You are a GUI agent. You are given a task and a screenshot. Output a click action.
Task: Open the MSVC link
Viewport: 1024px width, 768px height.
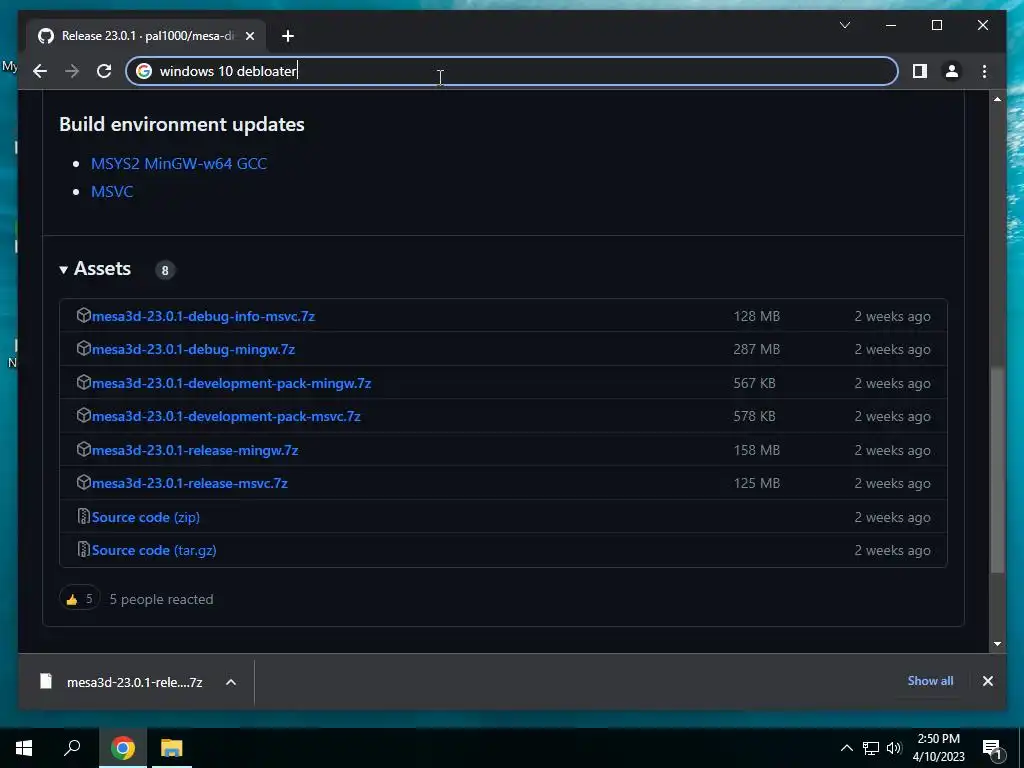tap(112, 191)
